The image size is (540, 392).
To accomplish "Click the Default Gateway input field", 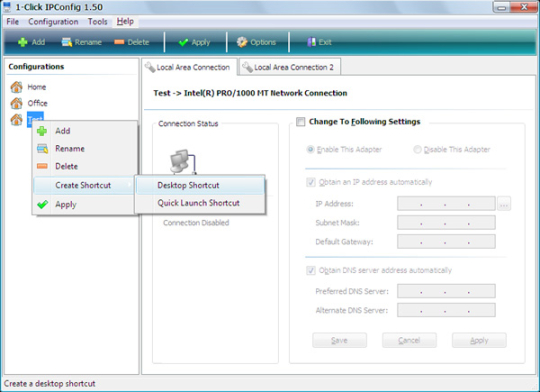I will click(446, 241).
